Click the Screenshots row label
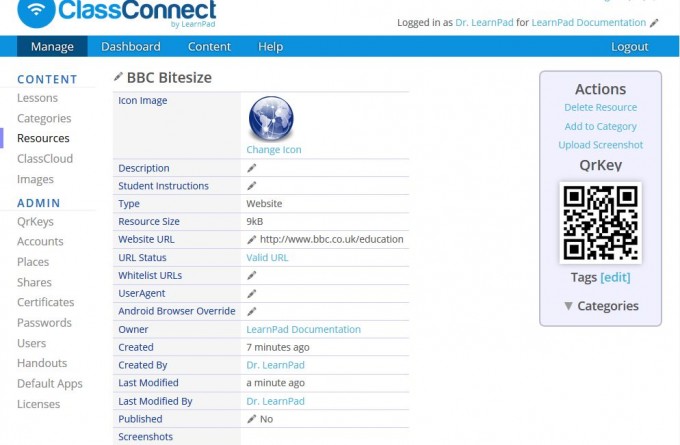680x445 pixels. coord(146,437)
